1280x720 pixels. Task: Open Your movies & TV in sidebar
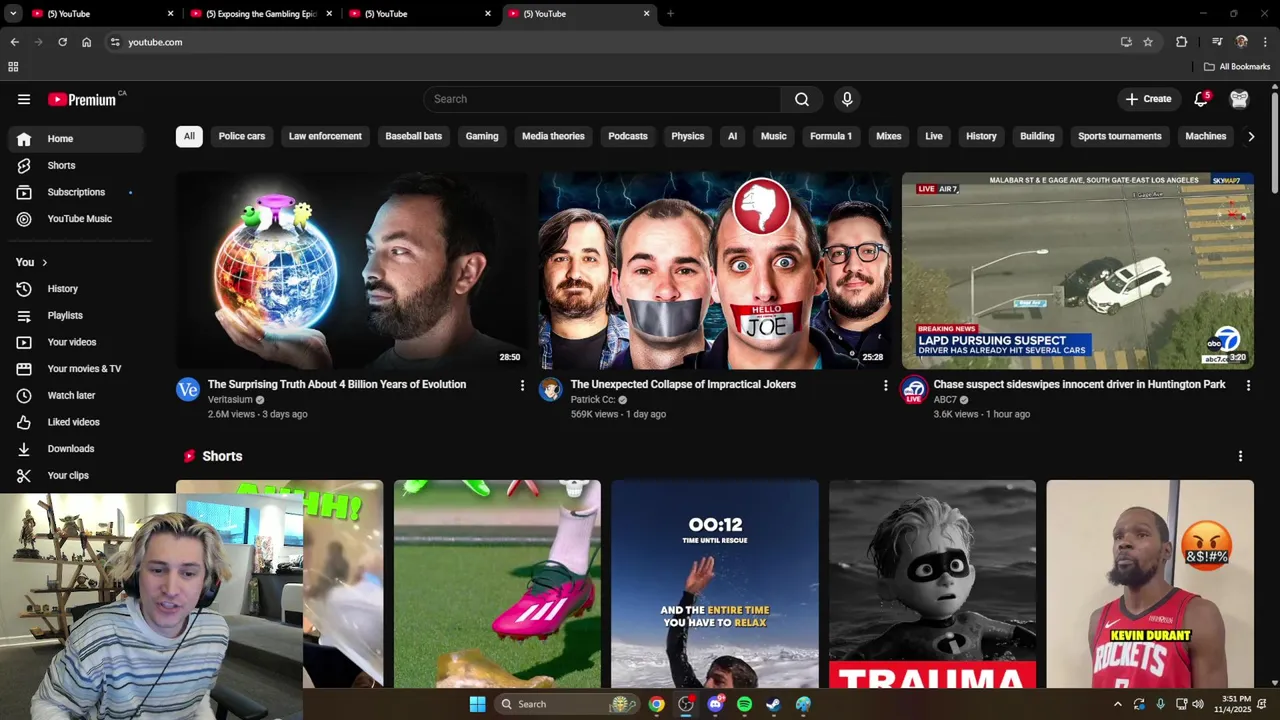coord(76,369)
